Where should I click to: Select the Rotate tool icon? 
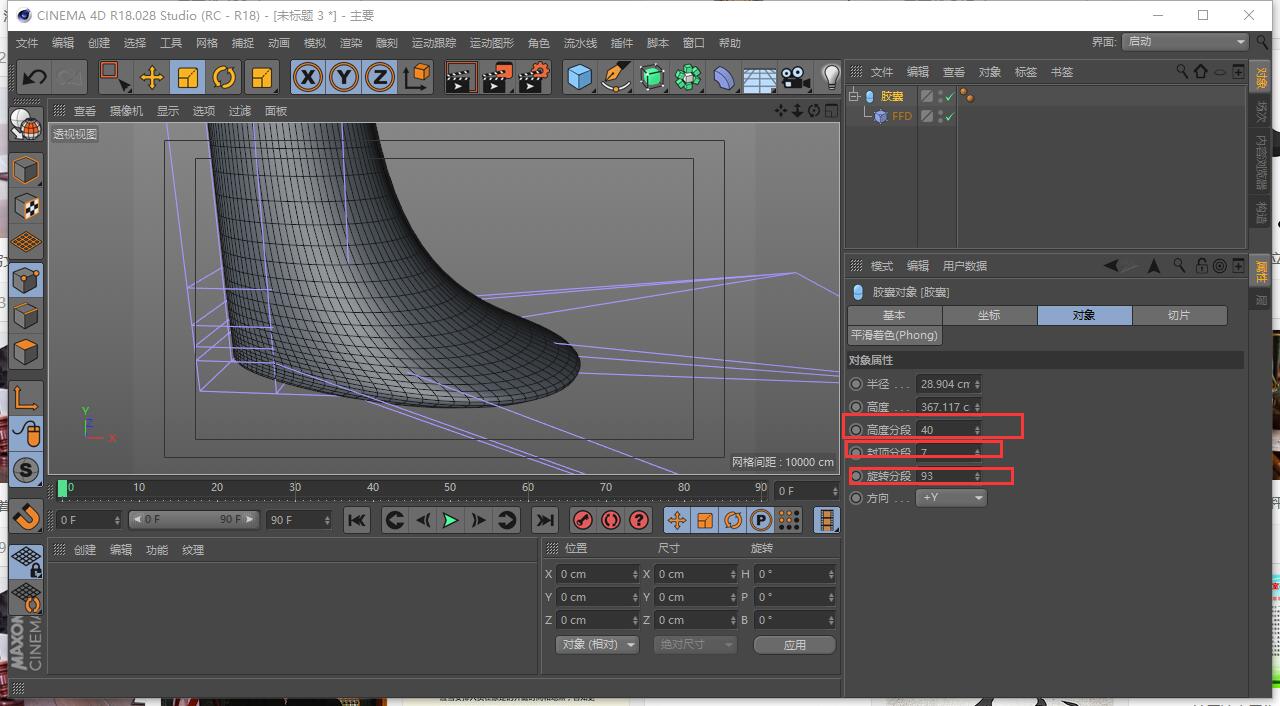pos(224,77)
